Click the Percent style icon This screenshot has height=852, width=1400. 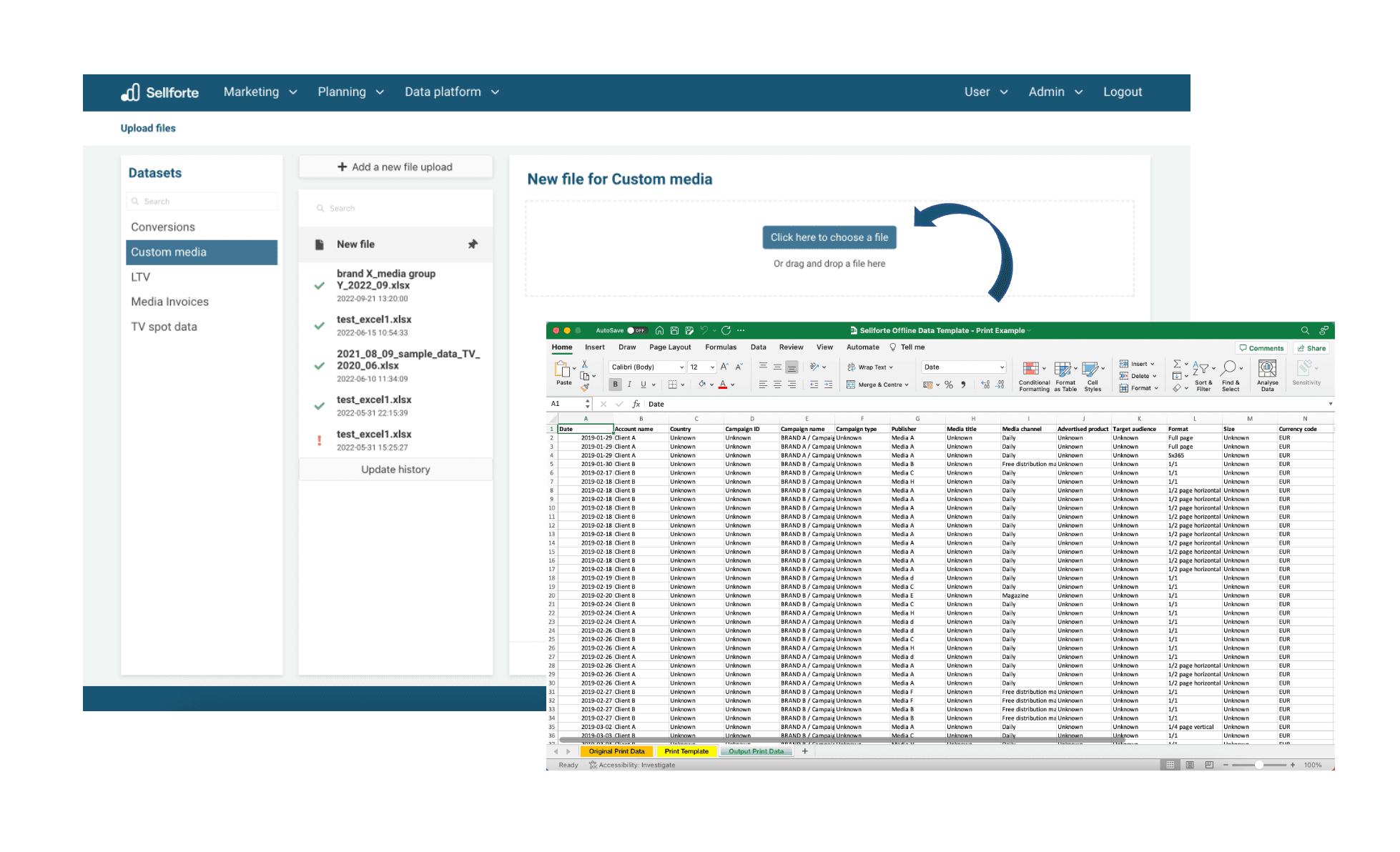[x=949, y=385]
